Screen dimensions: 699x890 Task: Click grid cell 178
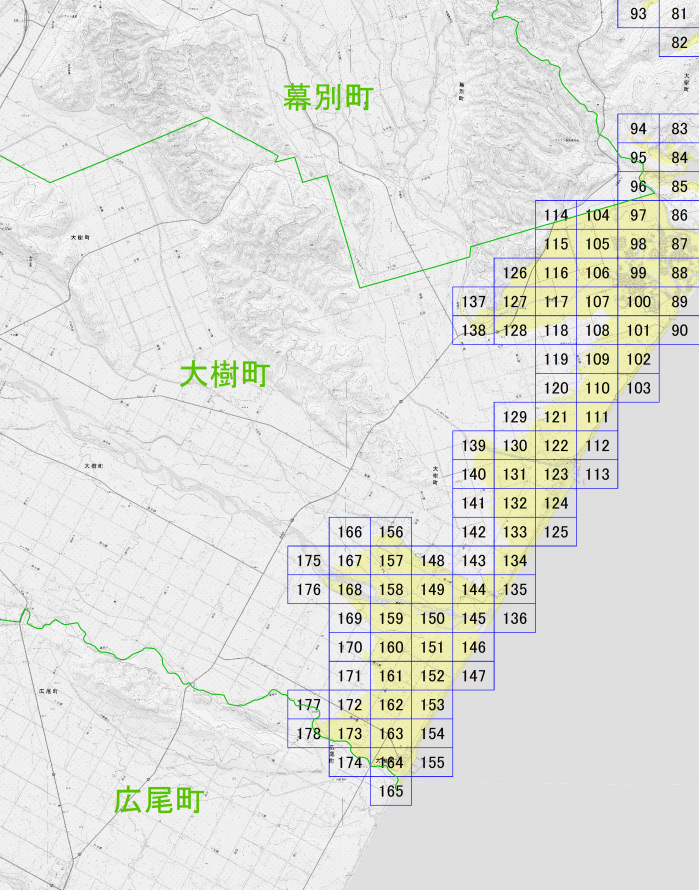[308, 733]
